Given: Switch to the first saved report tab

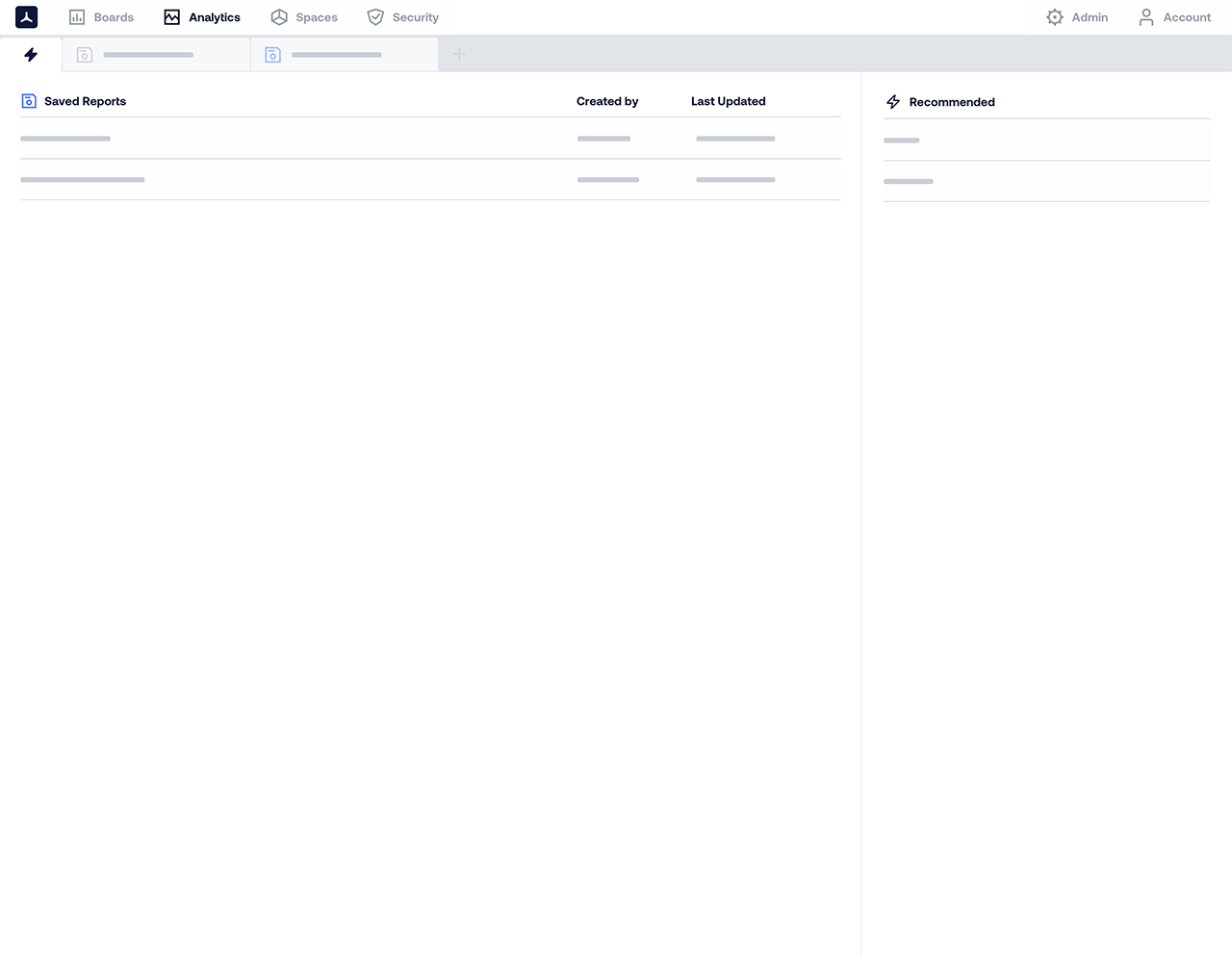Looking at the screenshot, I should tap(156, 55).
